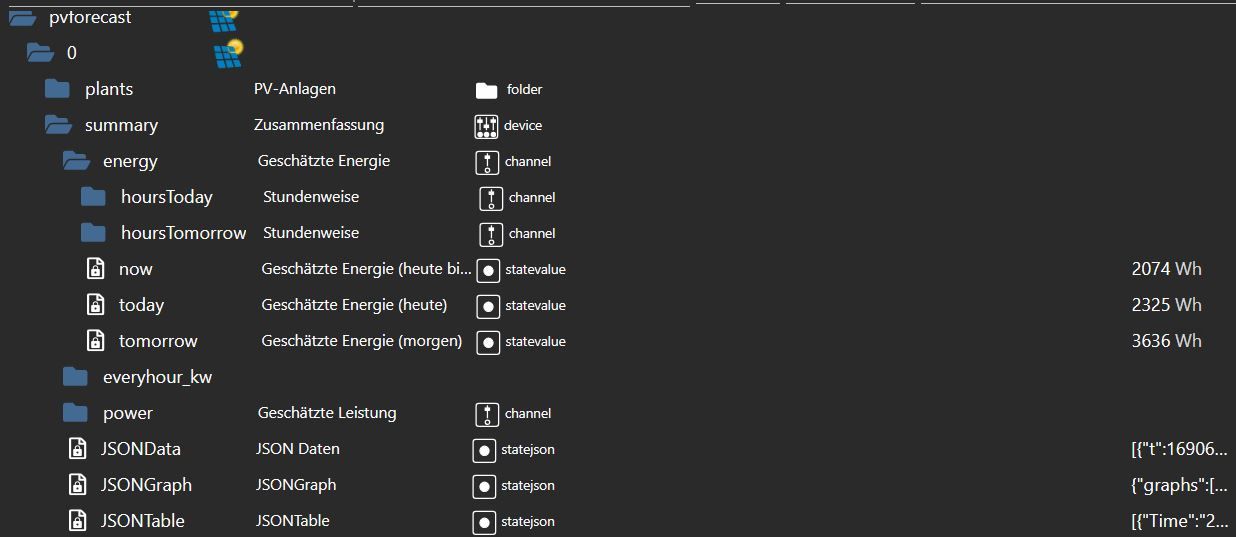
Task: Expand the hoursToday folder
Action: coord(94,197)
